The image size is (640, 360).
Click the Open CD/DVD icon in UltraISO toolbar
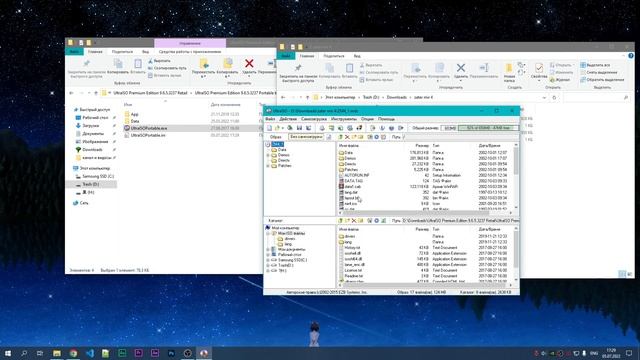[290, 128]
